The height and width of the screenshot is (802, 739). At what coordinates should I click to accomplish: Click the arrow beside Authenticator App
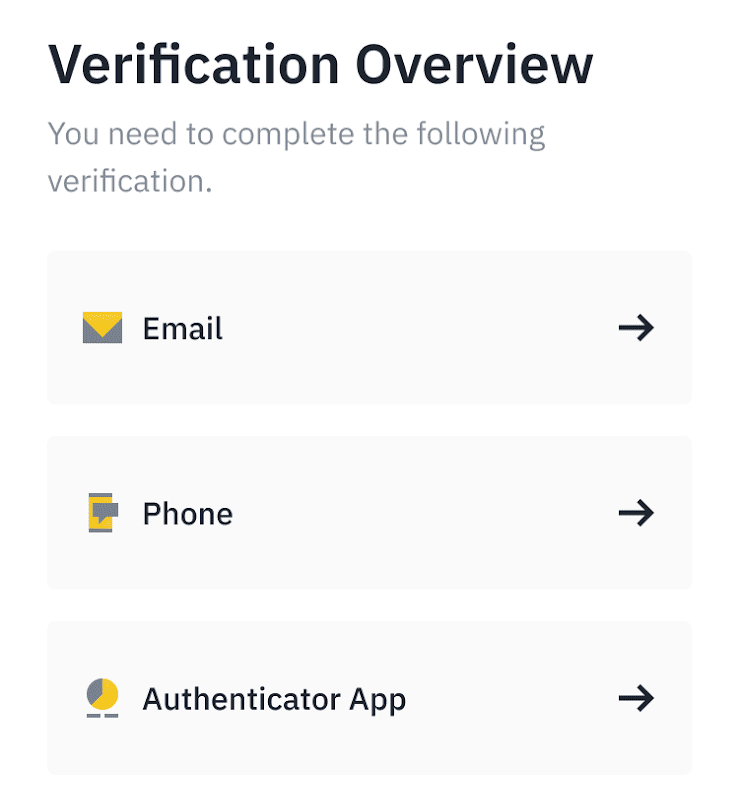point(636,697)
